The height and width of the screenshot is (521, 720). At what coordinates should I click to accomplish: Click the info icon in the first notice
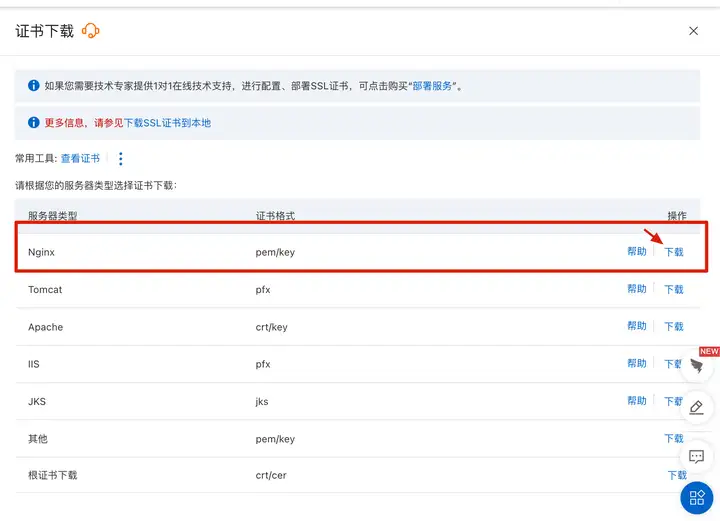(34, 86)
